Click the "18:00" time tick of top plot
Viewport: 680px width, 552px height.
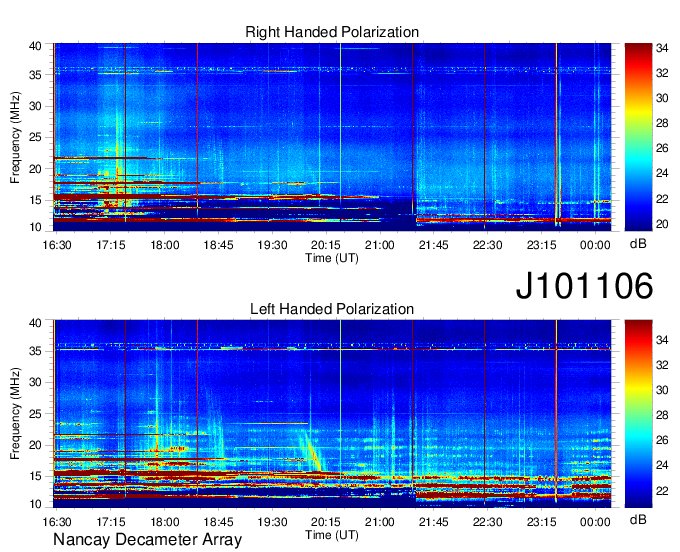(x=165, y=245)
